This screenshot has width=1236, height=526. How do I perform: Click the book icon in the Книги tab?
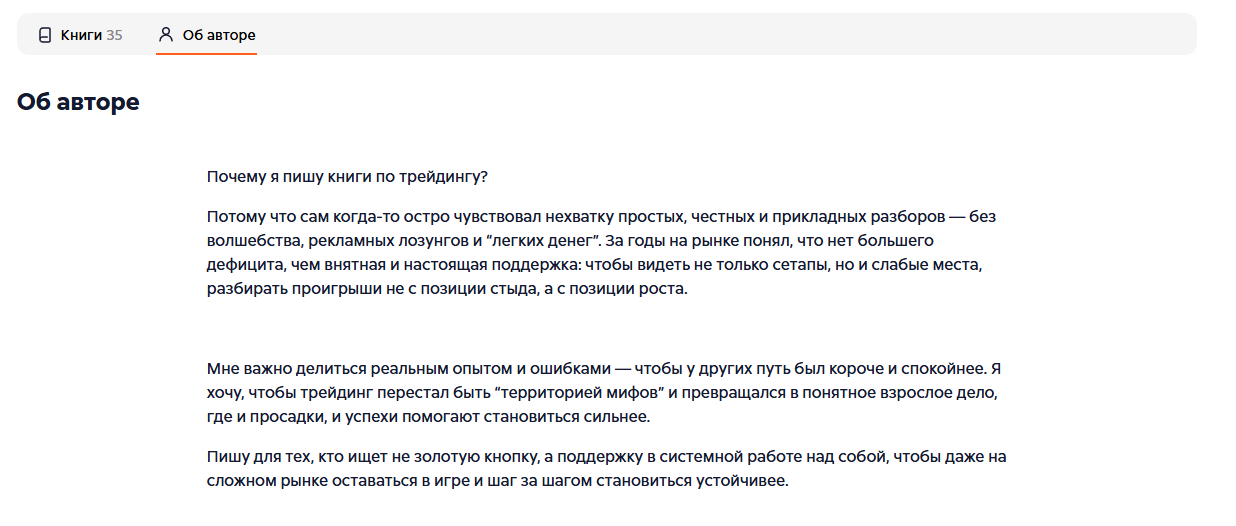point(44,35)
